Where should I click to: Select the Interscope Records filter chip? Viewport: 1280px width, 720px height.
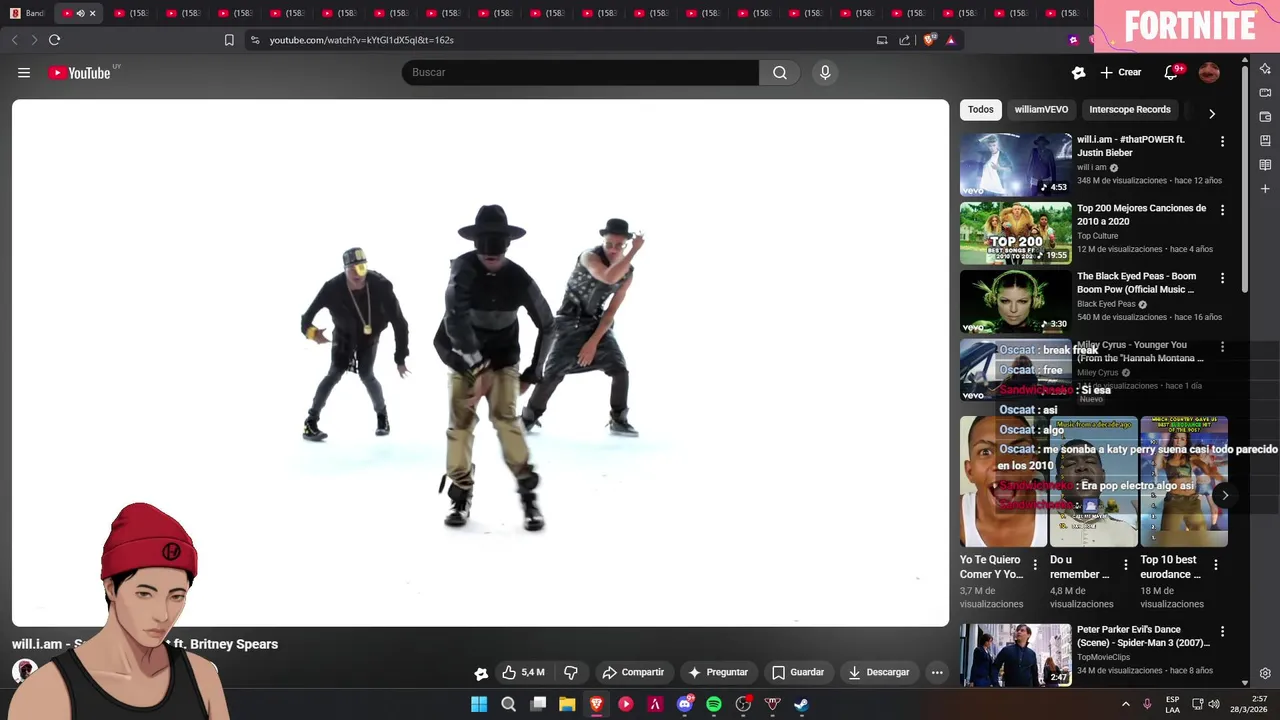[1130, 109]
